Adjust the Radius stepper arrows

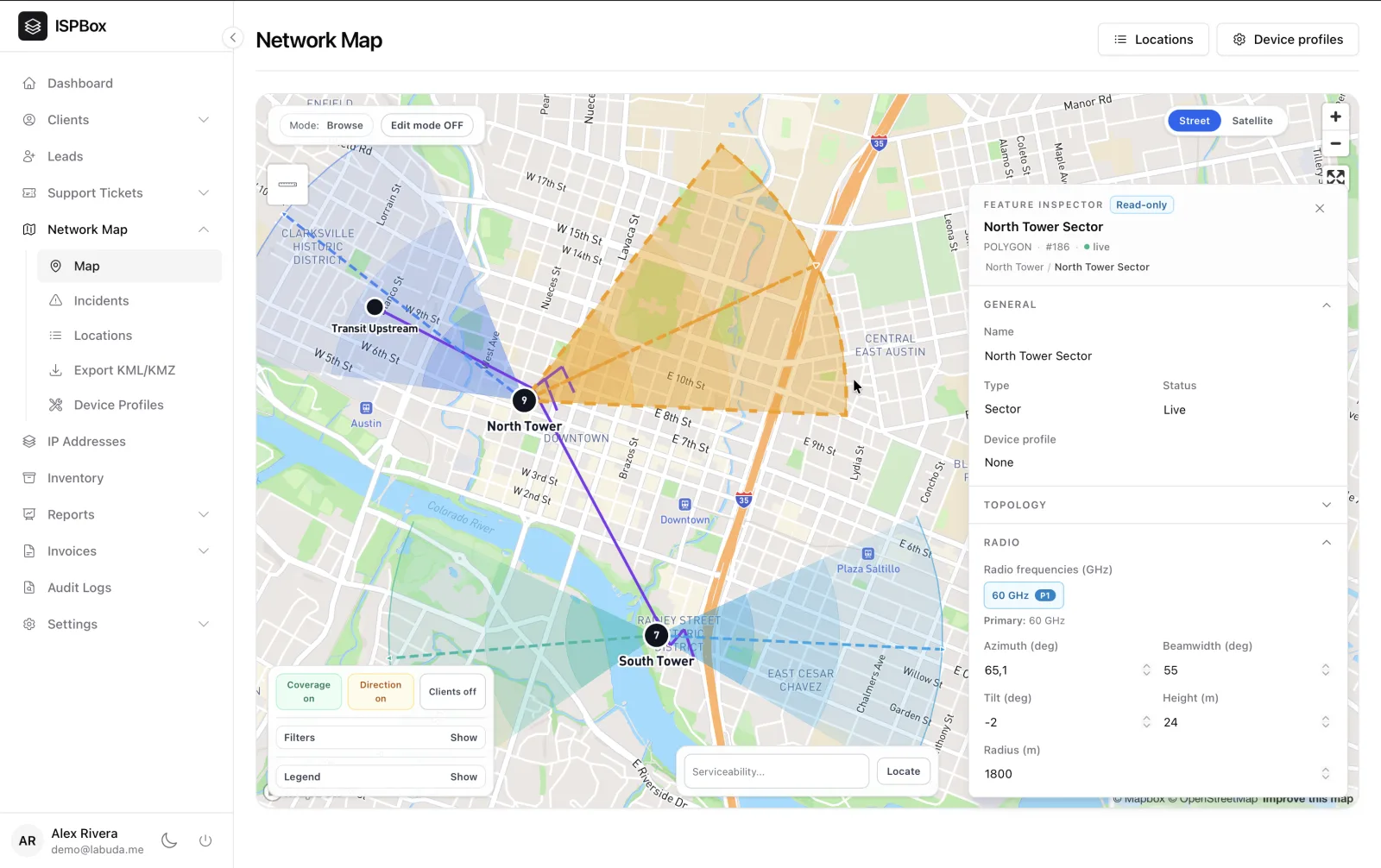(x=1326, y=774)
